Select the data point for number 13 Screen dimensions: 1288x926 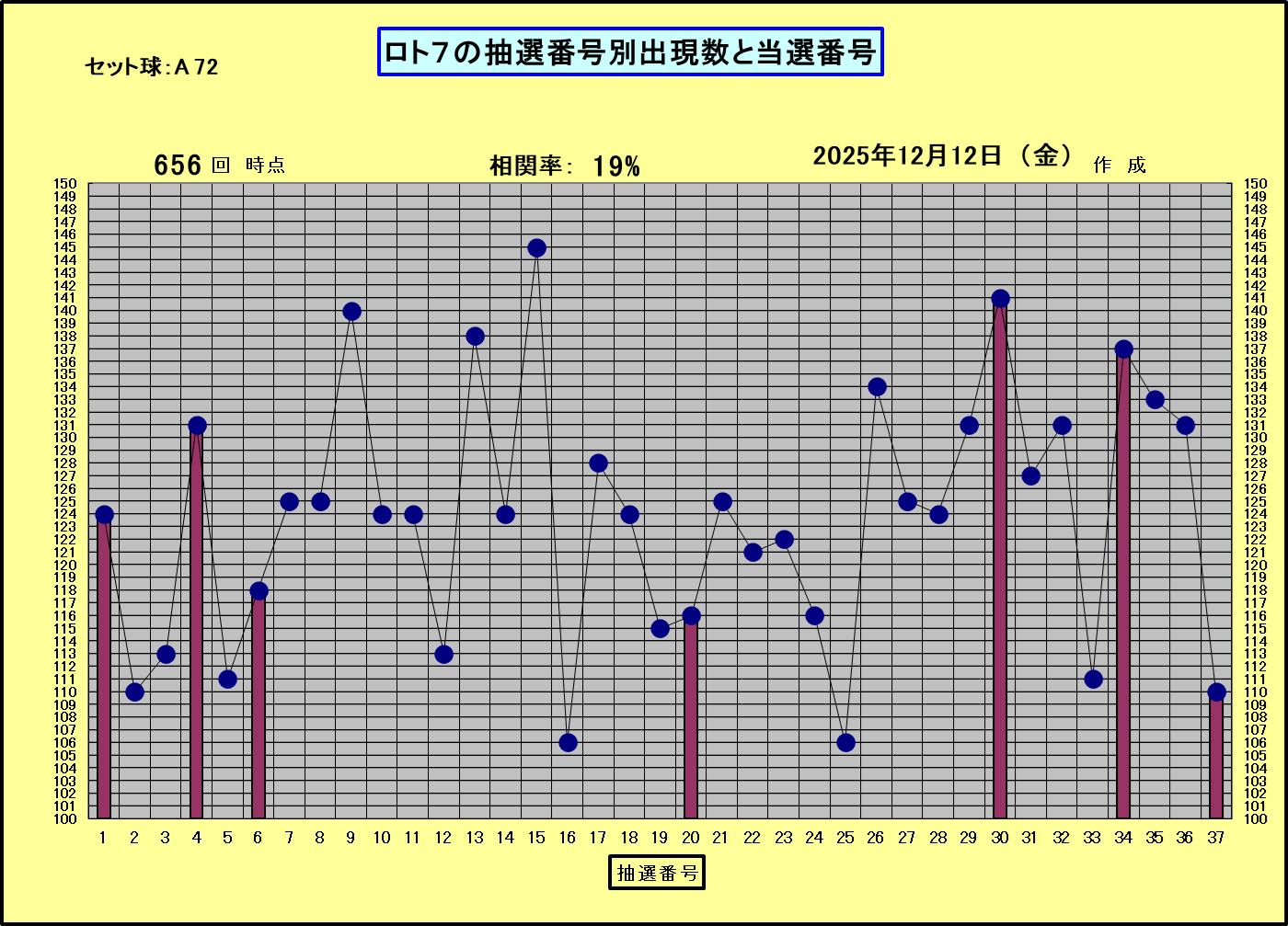pyautogui.click(x=475, y=337)
